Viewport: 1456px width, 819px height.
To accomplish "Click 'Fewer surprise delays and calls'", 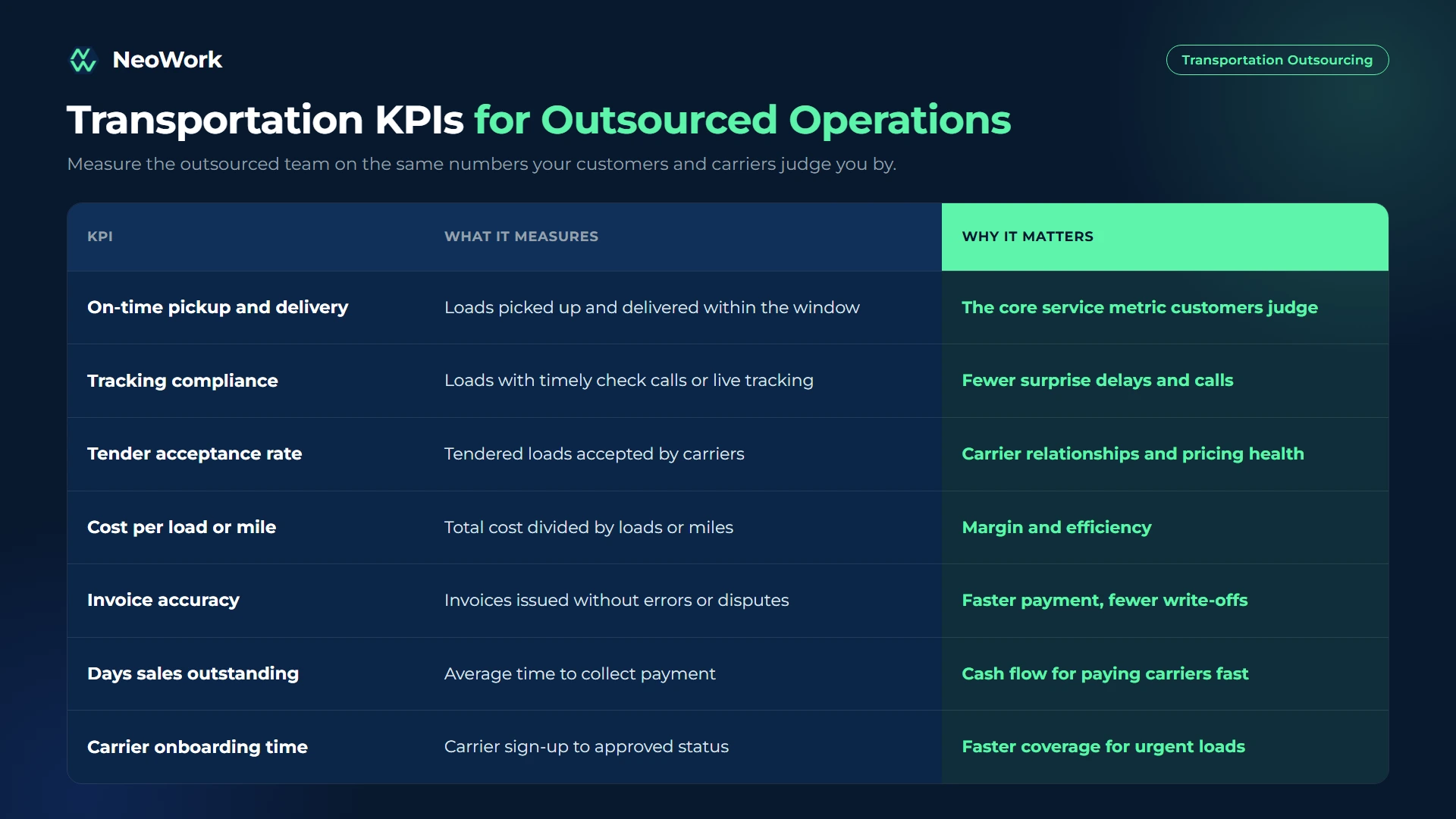I will pos(1097,381).
